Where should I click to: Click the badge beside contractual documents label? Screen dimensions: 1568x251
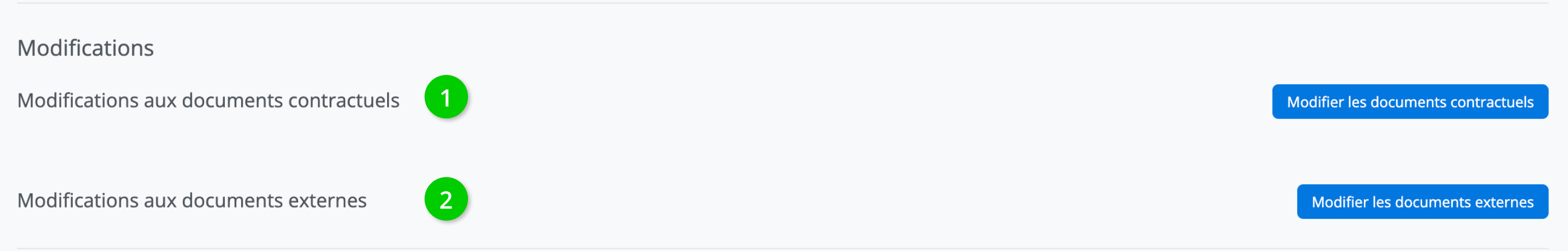click(x=446, y=97)
